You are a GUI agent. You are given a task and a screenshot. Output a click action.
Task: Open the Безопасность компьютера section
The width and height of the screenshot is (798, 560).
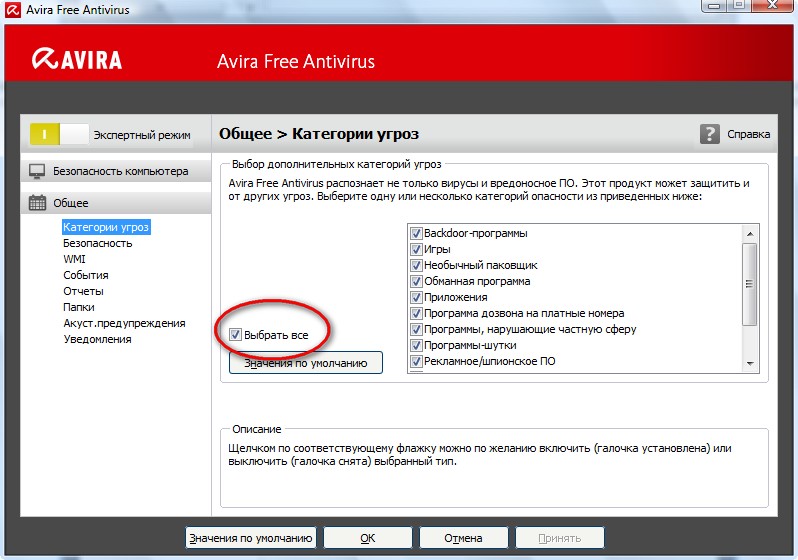116,171
